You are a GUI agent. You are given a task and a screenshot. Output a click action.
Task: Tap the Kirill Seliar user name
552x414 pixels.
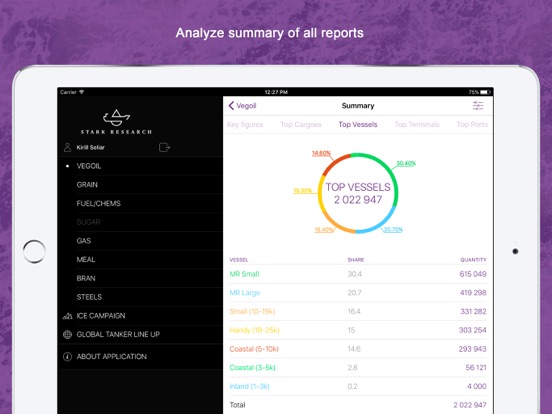[x=90, y=148]
